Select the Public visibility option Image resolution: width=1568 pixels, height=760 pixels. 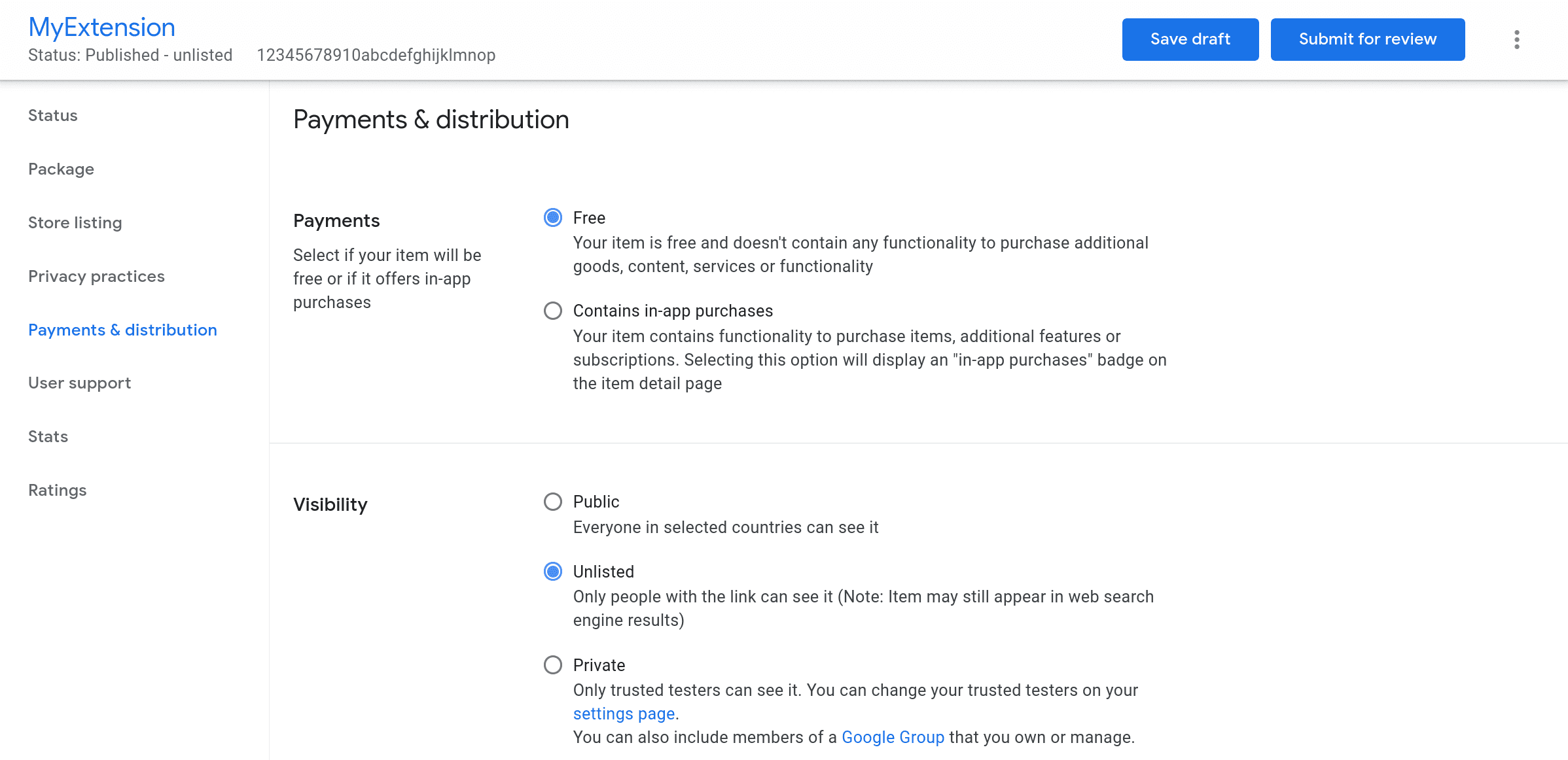pos(553,501)
